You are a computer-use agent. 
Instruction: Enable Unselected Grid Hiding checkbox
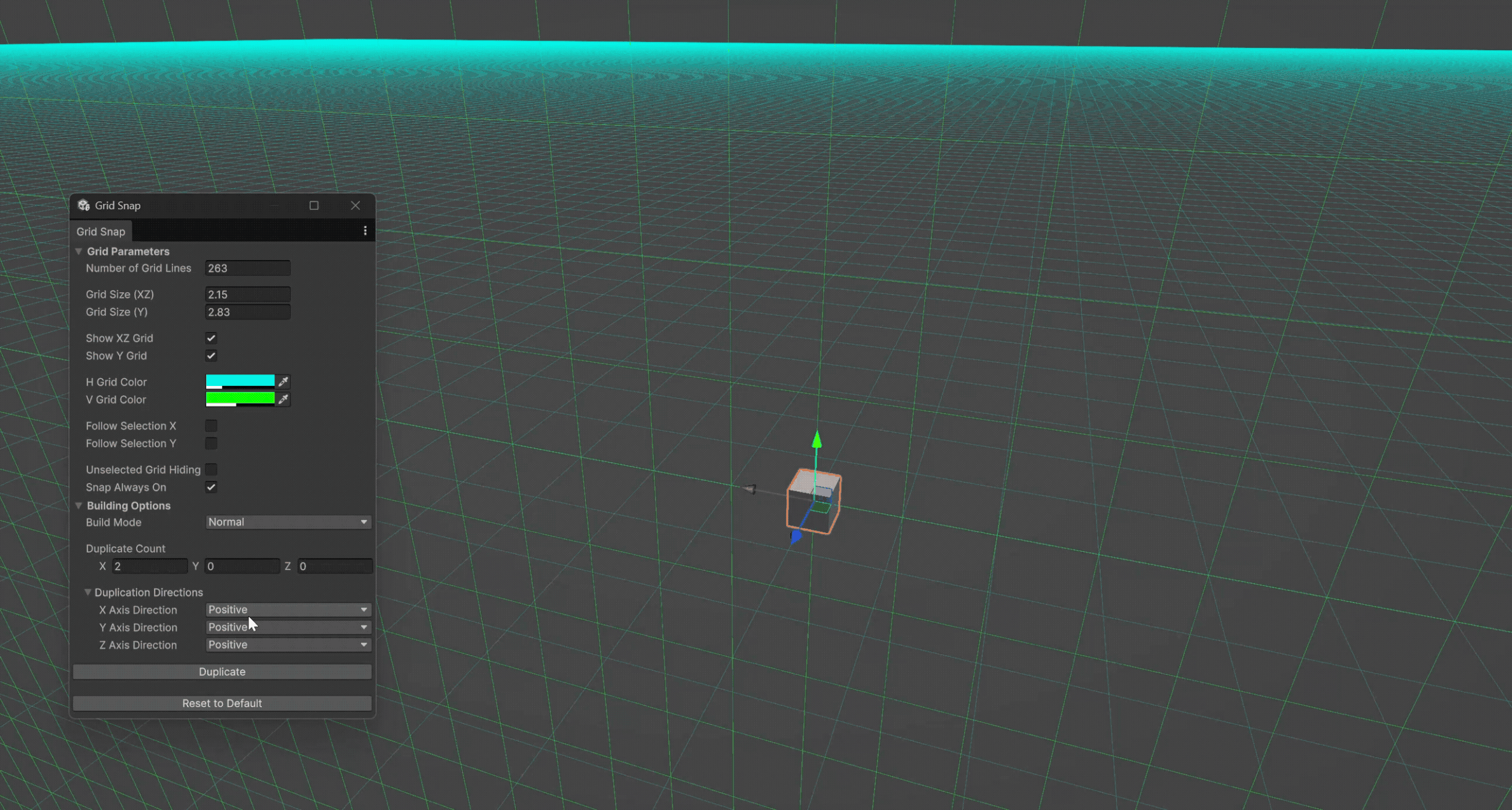[211, 470]
